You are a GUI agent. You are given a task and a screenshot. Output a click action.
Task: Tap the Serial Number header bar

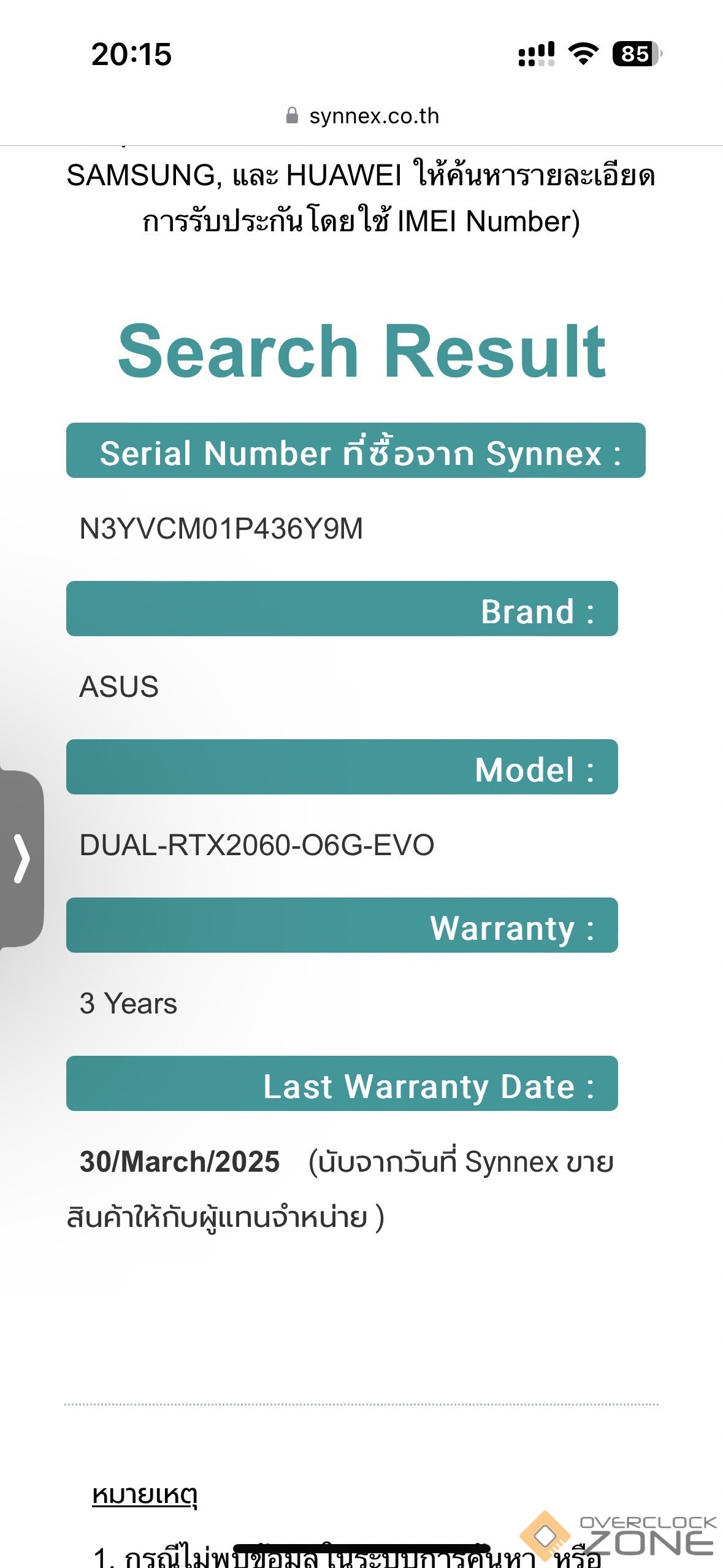pyautogui.click(x=356, y=450)
